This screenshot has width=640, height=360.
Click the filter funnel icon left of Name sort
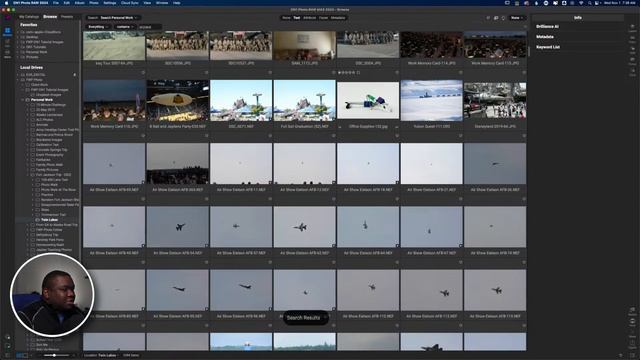point(488,18)
